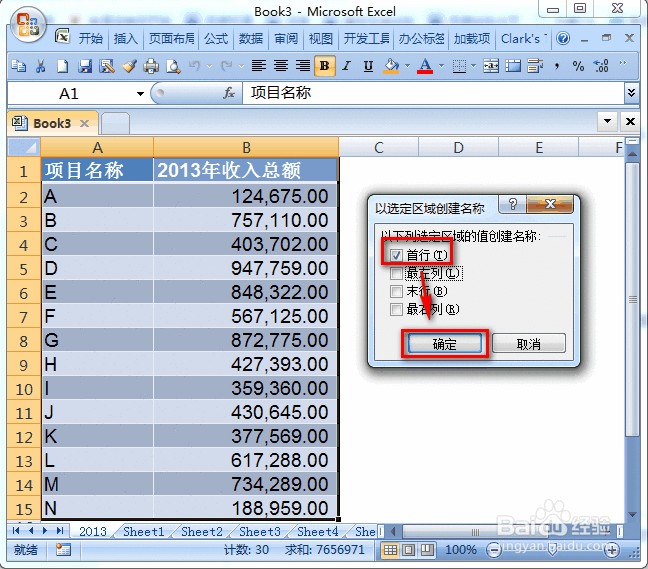Viewport: 648px width, 569px height.
Task: Apply the red font color
Action: (x=425, y=66)
